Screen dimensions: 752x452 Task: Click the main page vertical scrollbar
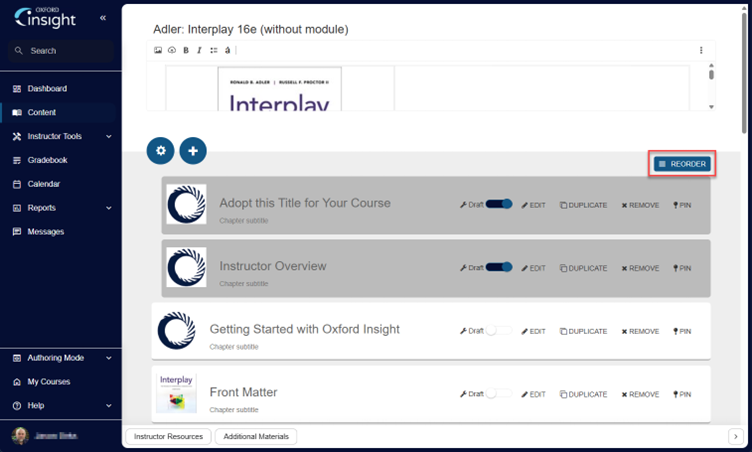pyautogui.click(x=744, y=73)
